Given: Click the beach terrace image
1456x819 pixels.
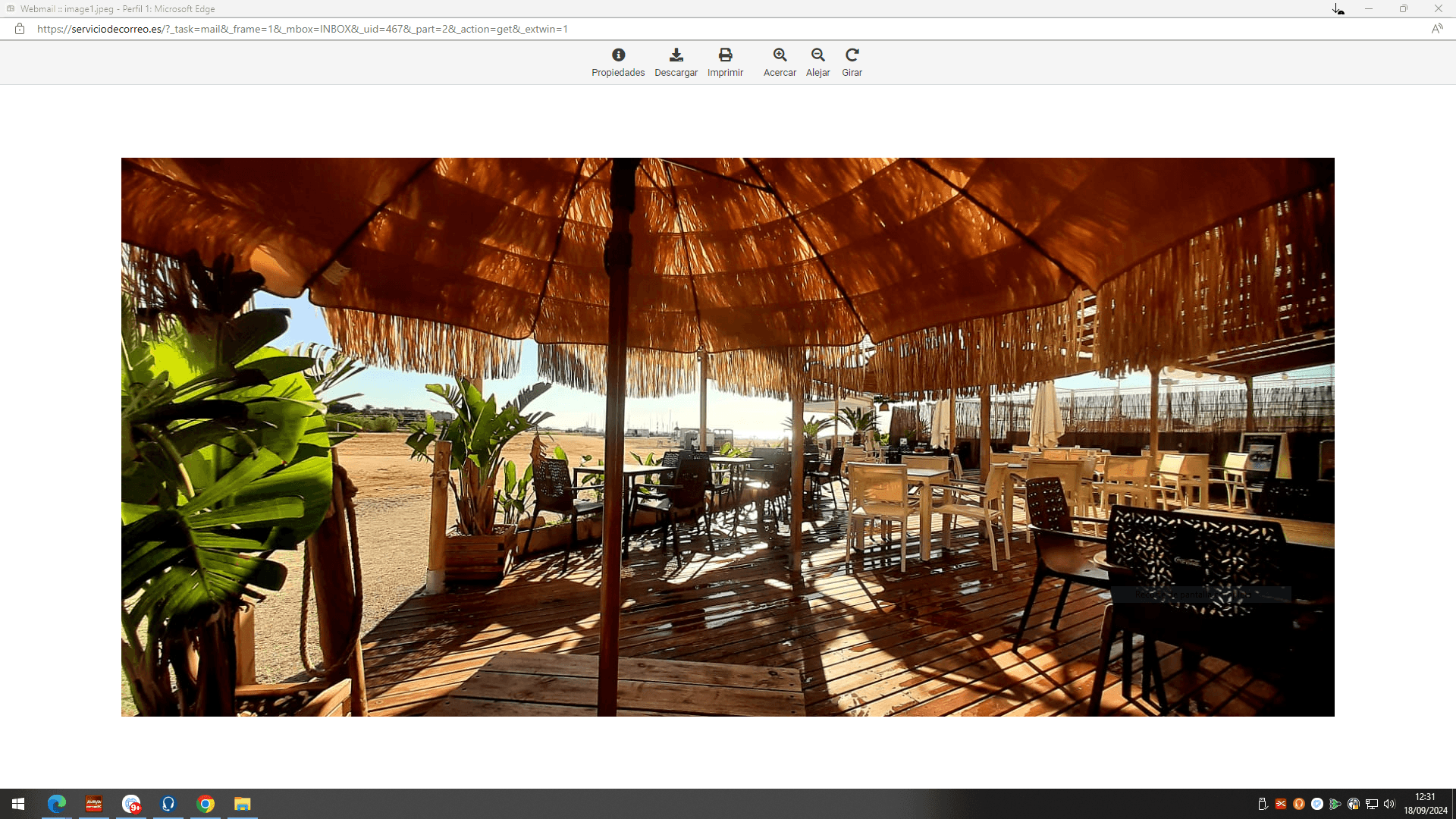Looking at the screenshot, I should (x=727, y=437).
